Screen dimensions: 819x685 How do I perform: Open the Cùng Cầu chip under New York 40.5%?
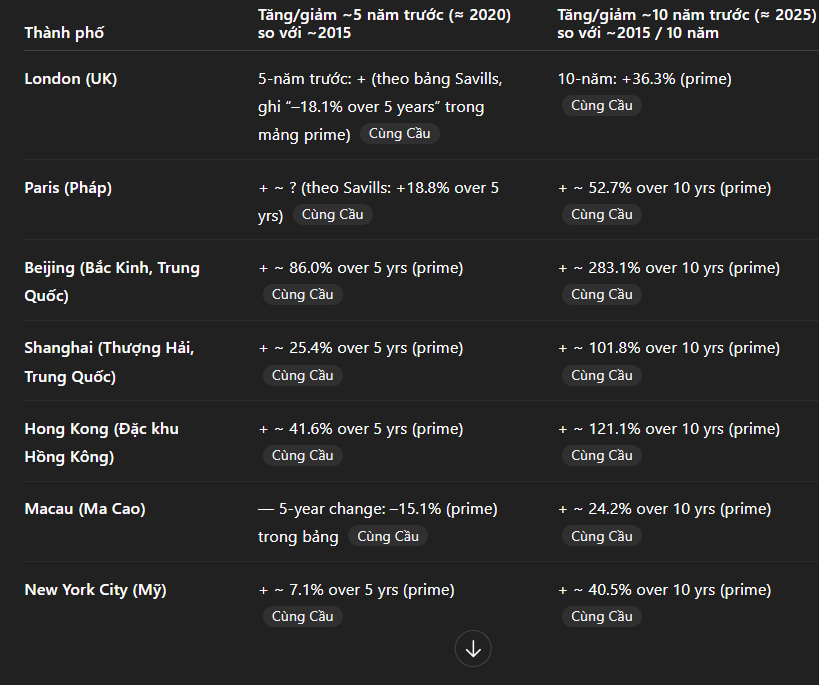point(601,616)
